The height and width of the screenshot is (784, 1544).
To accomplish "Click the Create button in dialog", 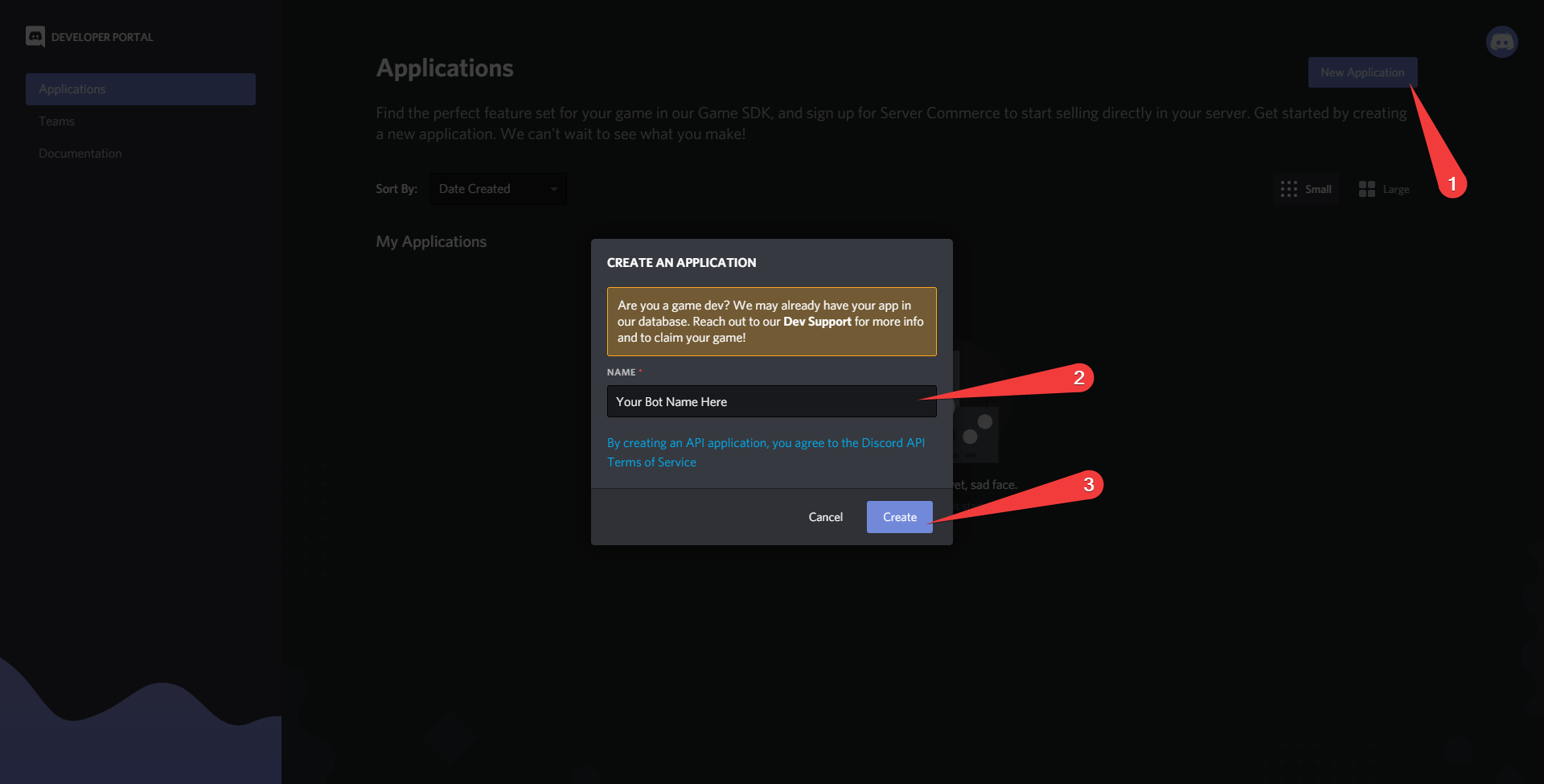I will pyautogui.click(x=899, y=517).
